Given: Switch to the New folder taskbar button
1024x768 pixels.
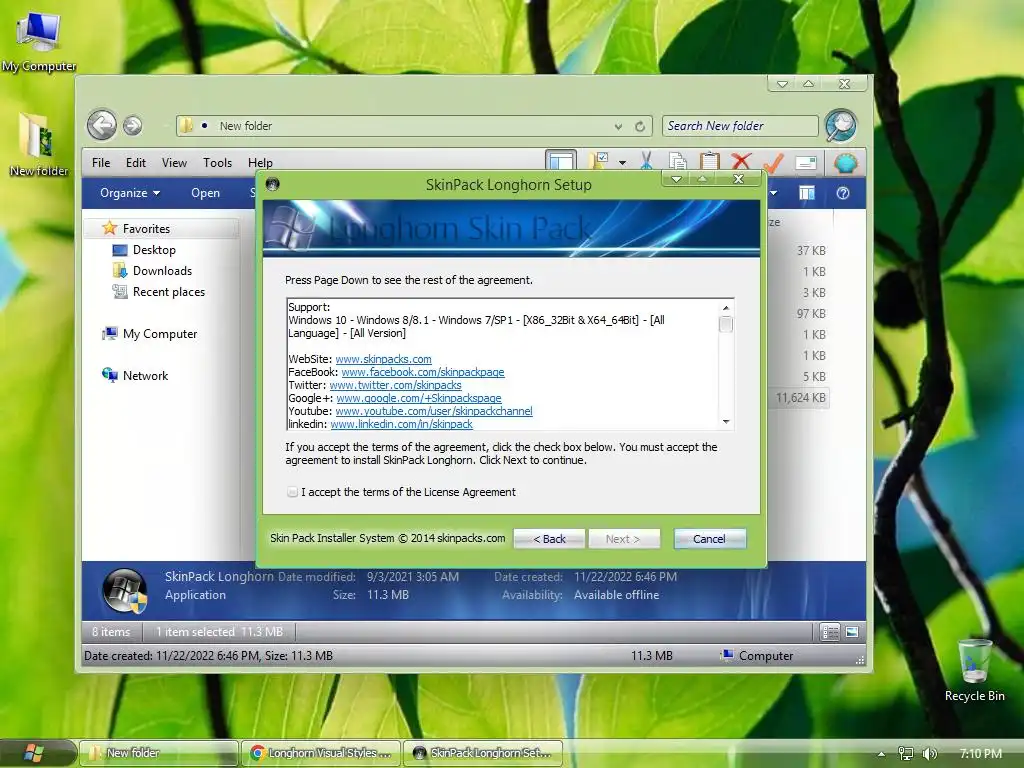Looking at the screenshot, I should (x=158, y=753).
